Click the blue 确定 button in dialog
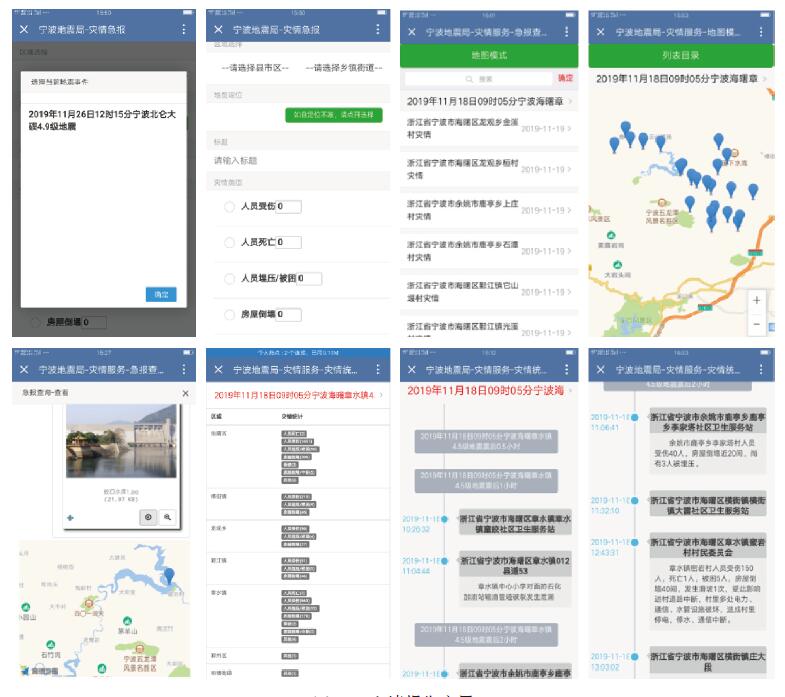 [x=161, y=294]
